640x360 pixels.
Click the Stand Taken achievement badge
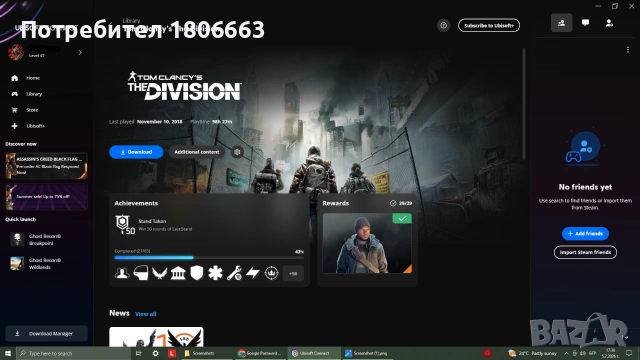[124, 225]
